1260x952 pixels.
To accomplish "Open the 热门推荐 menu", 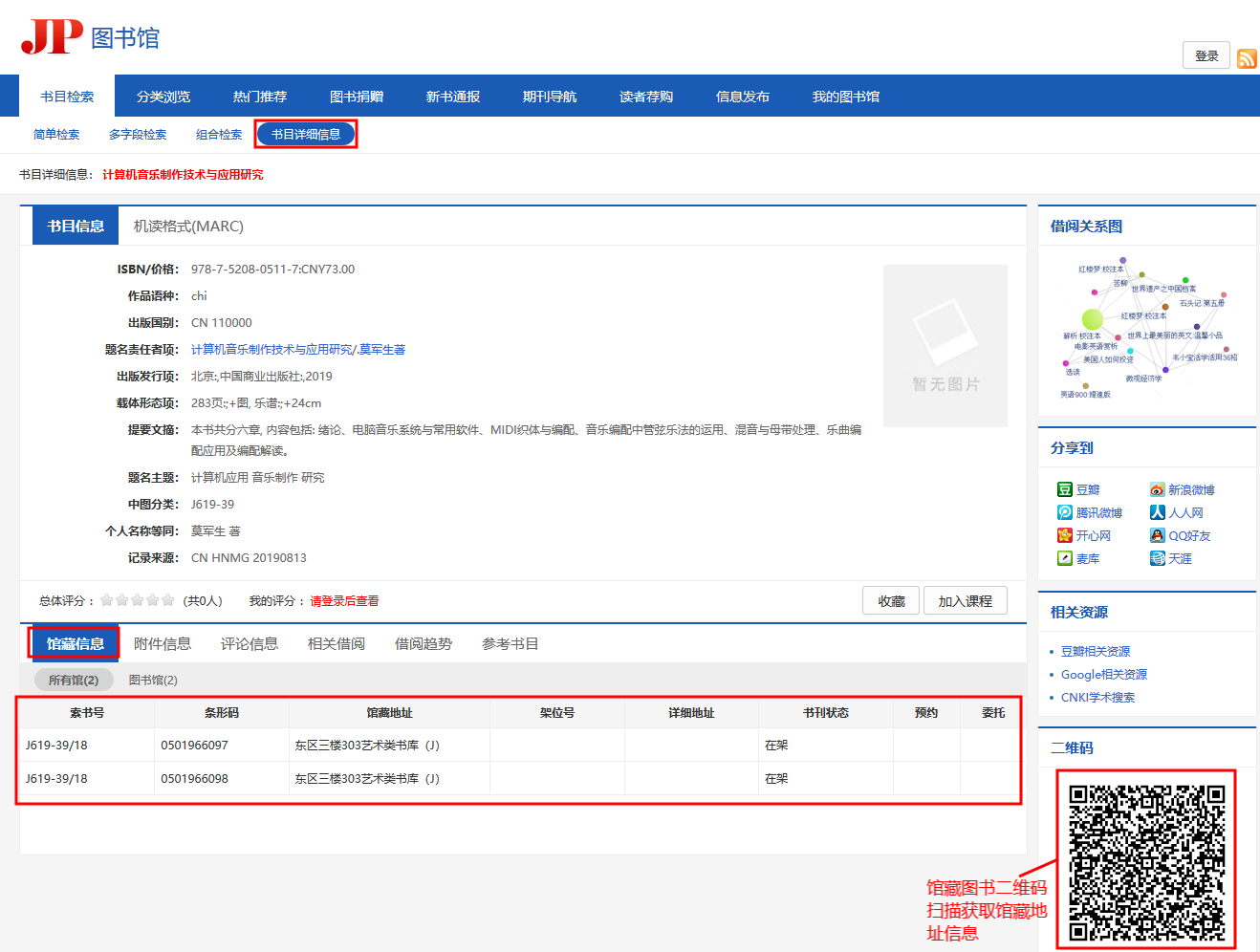I will click(260, 97).
